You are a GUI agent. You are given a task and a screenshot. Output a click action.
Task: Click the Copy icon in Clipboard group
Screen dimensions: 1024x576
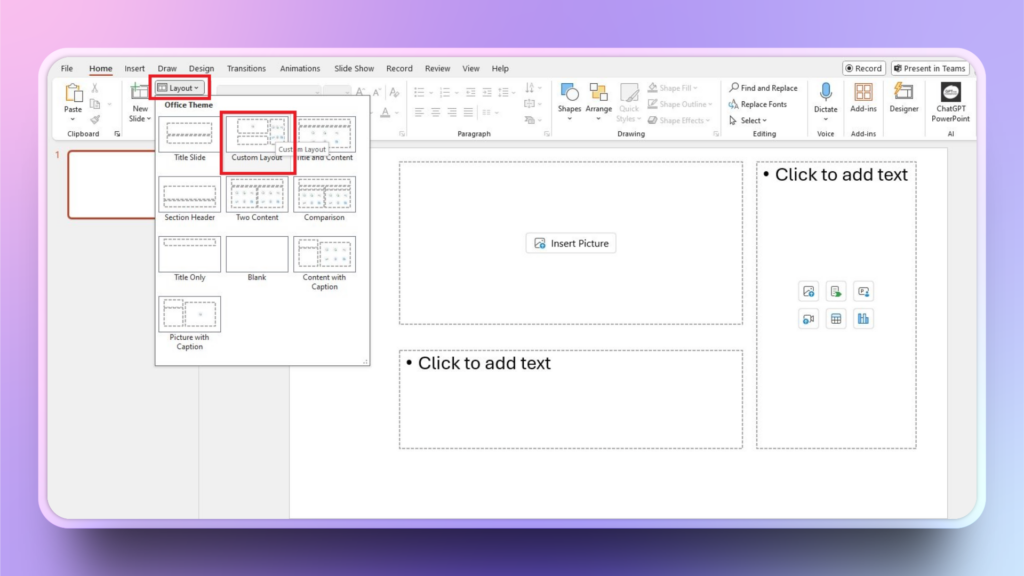[95, 104]
